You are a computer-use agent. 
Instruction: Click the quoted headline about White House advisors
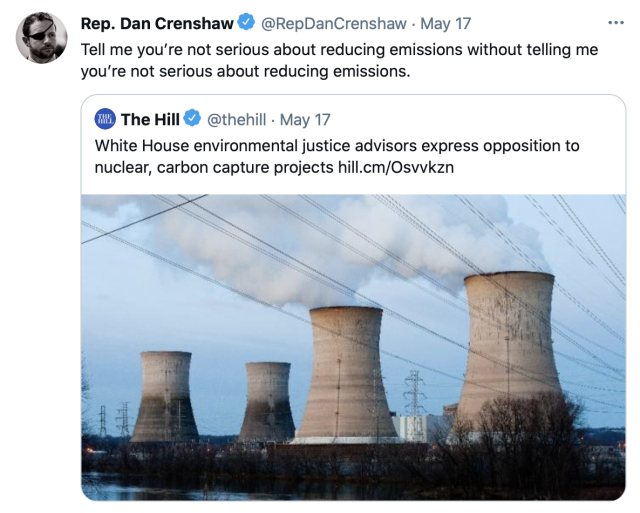[336, 146]
